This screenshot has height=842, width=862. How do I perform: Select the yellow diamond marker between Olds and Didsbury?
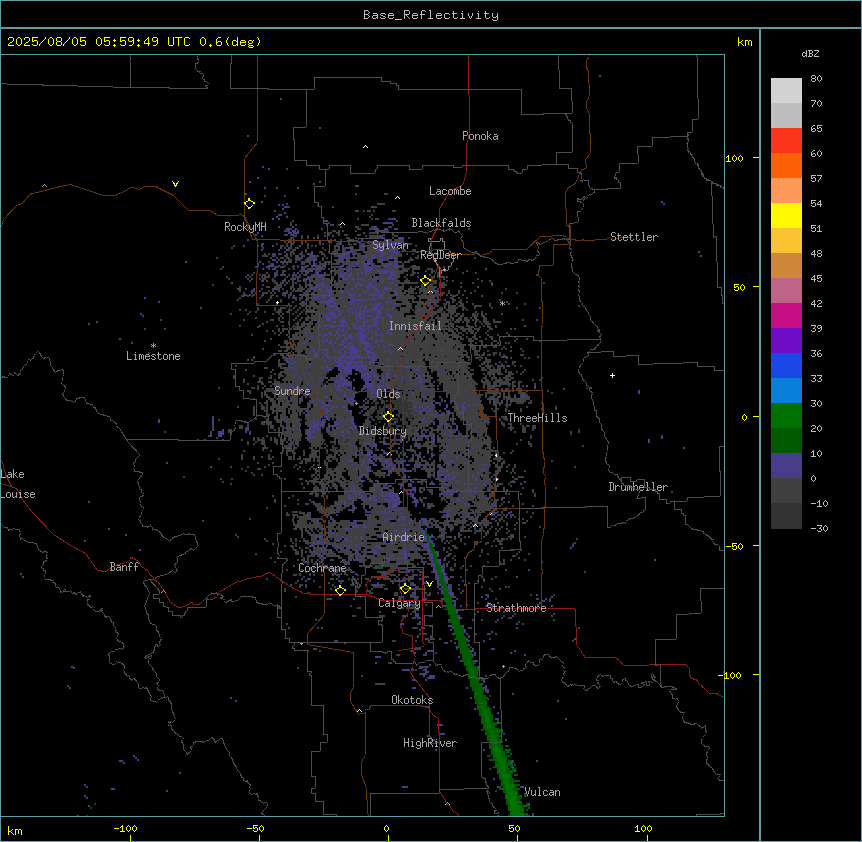coord(388,416)
